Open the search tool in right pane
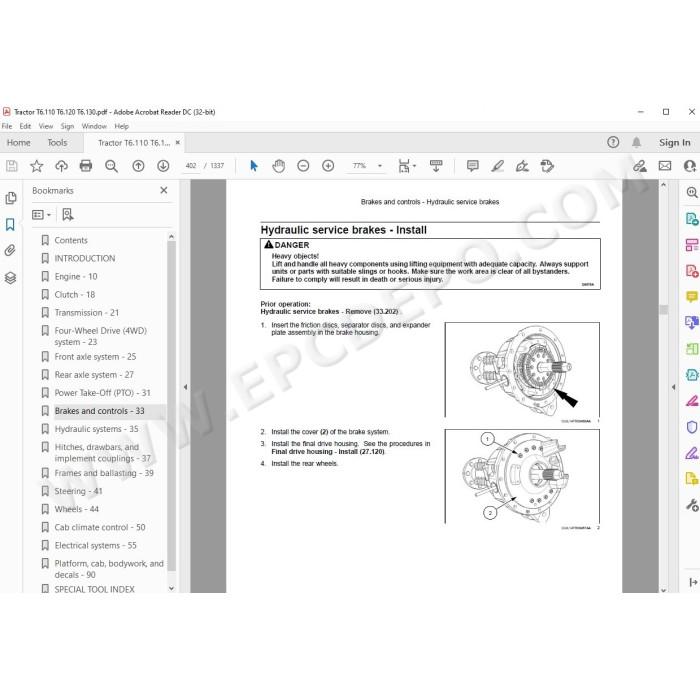The height and width of the screenshot is (700, 700). (x=692, y=192)
